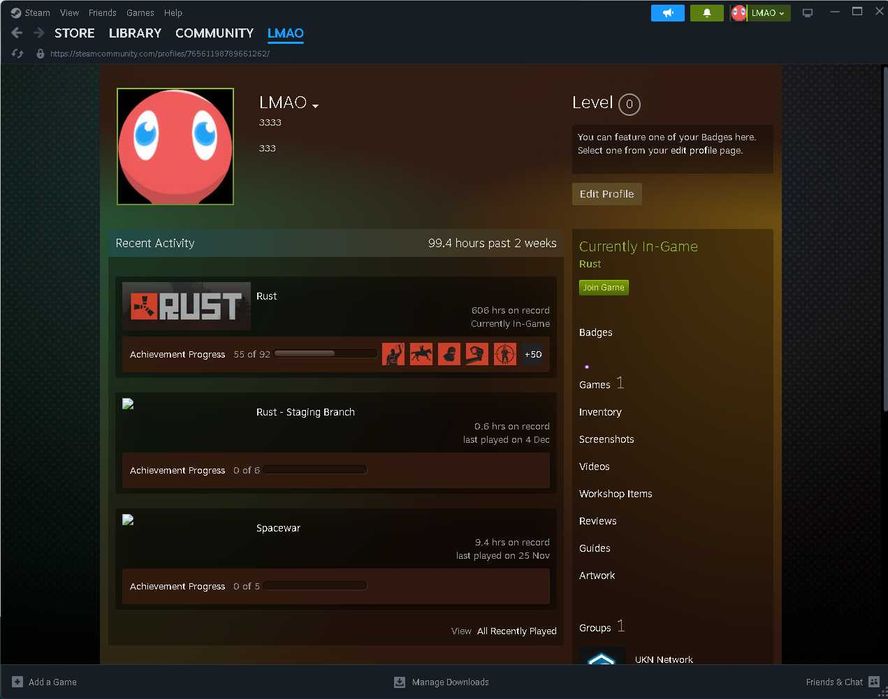Open the View menu
888x699 pixels.
[69, 12]
